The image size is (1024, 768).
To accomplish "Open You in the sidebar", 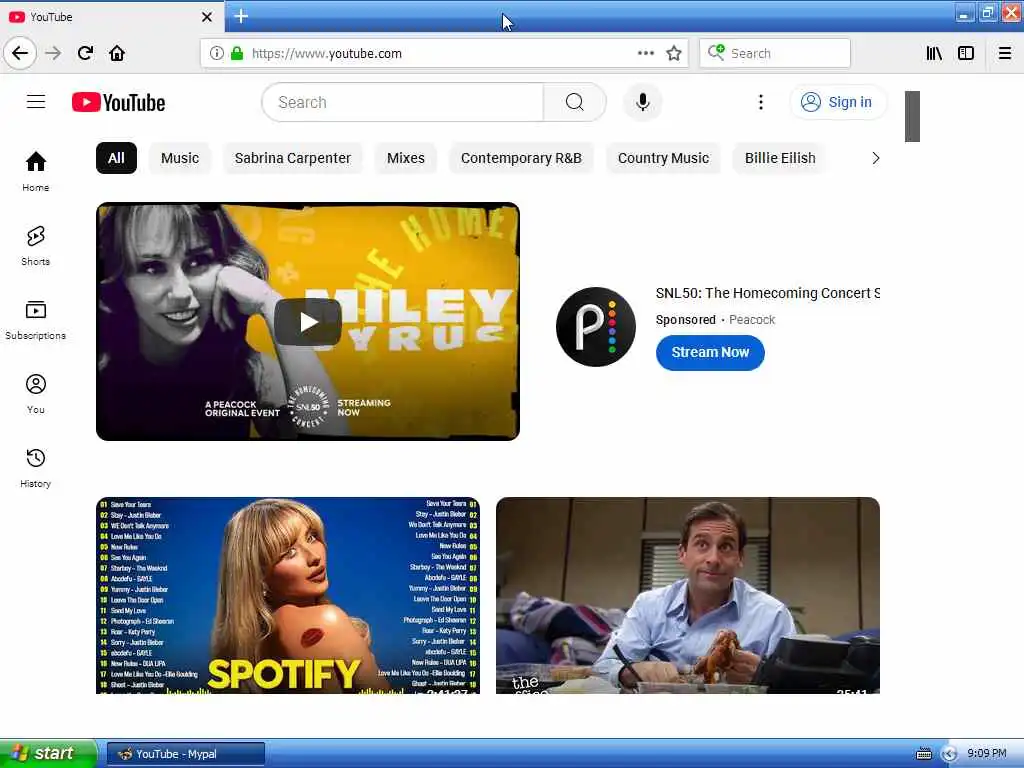I will (x=36, y=394).
